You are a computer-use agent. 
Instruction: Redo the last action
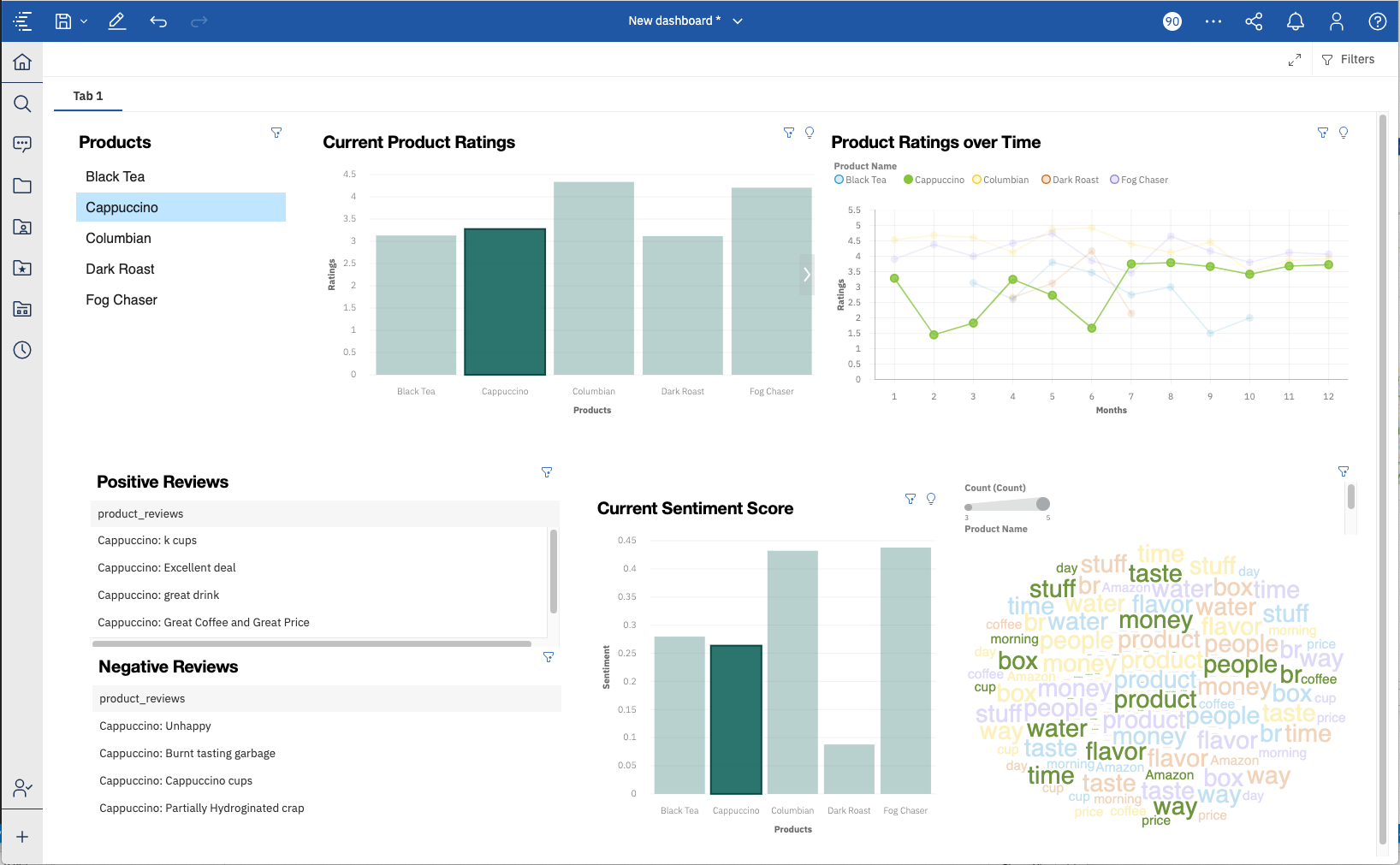click(x=199, y=21)
